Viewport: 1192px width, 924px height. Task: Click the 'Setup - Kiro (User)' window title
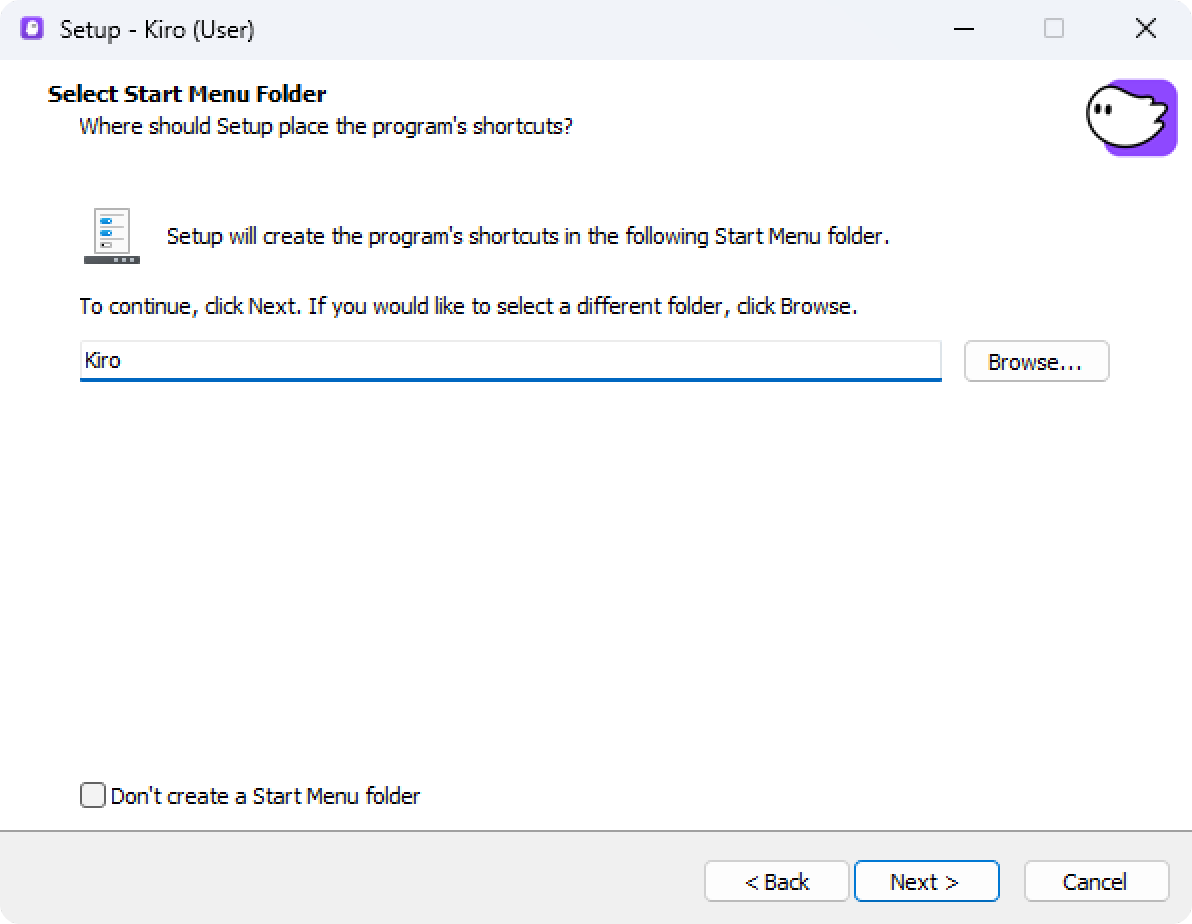157,30
